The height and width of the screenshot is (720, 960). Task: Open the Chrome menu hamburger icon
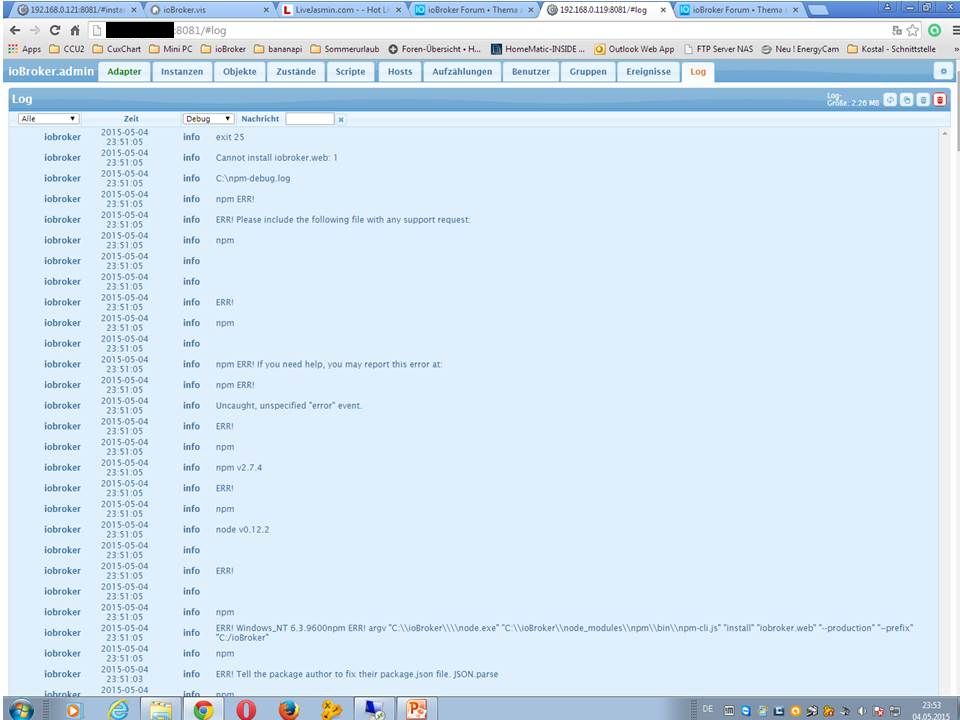[x=955, y=30]
